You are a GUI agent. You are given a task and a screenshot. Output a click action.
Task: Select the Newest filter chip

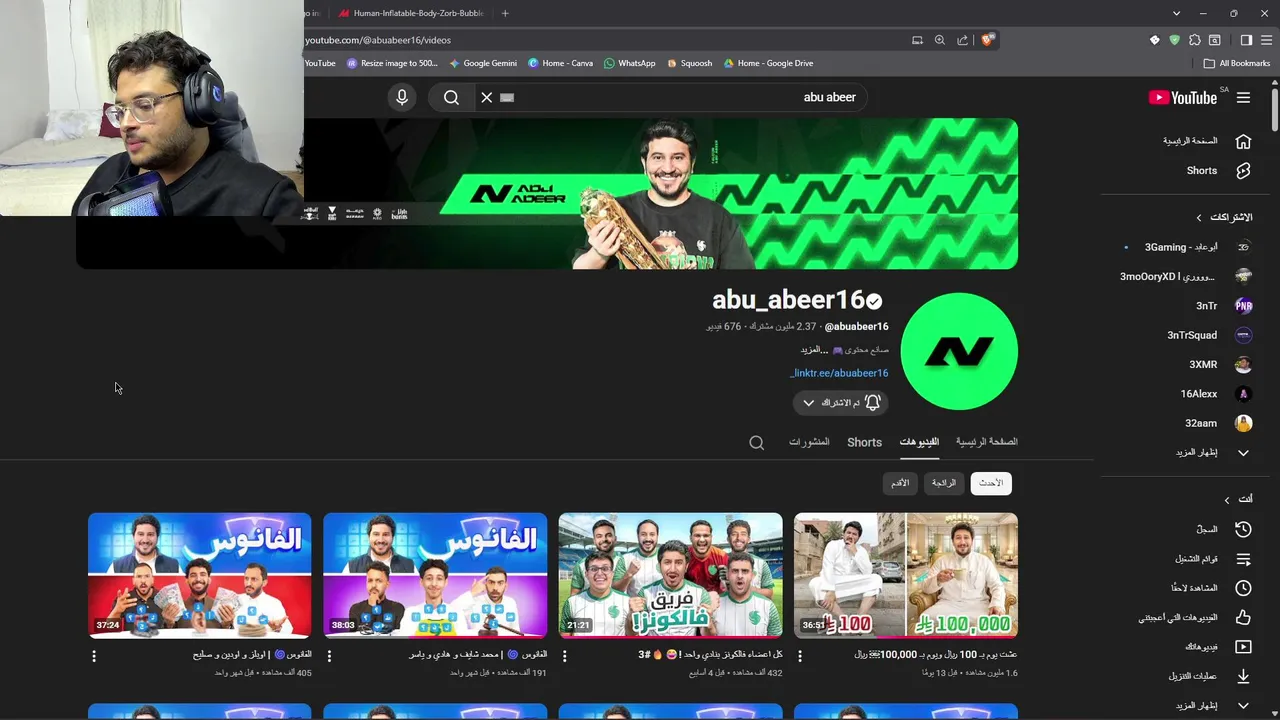(x=991, y=483)
